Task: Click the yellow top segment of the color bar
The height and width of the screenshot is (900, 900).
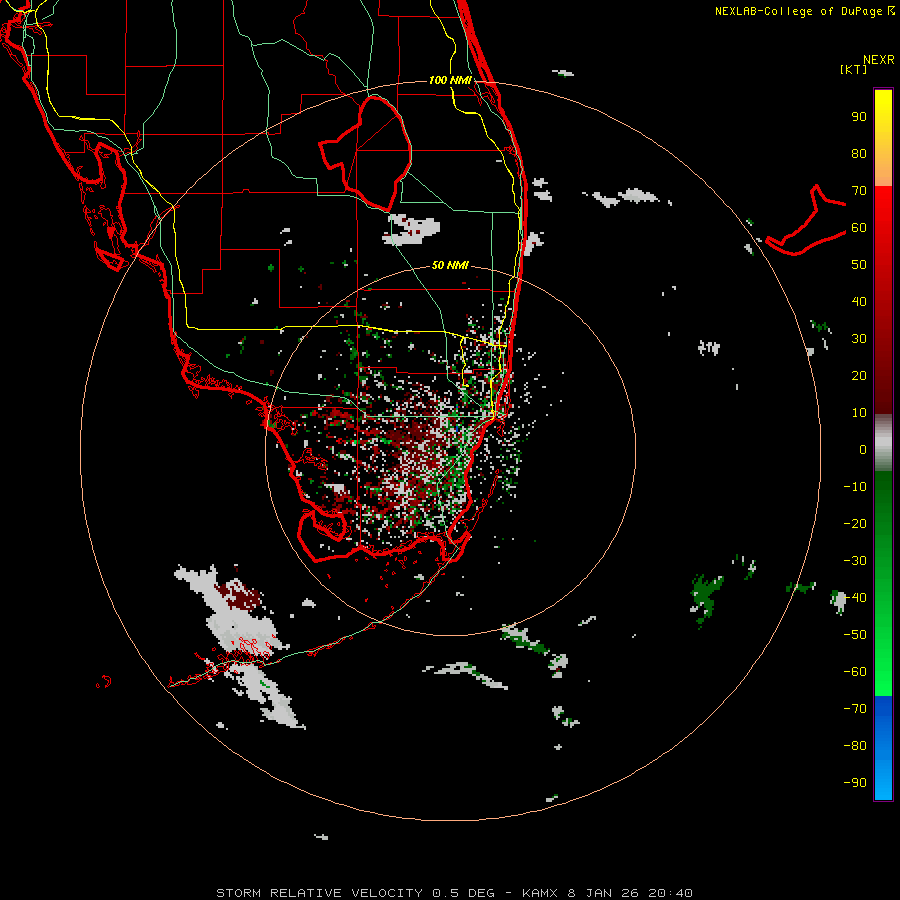Action: point(883,138)
